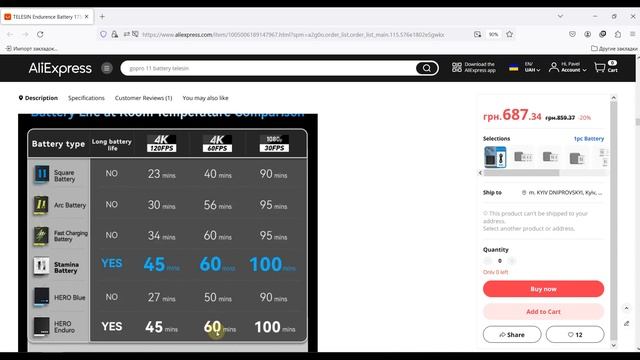The image size is (640, 360).
Task: Click the 687.34 price text
Action: click(512, 115)
